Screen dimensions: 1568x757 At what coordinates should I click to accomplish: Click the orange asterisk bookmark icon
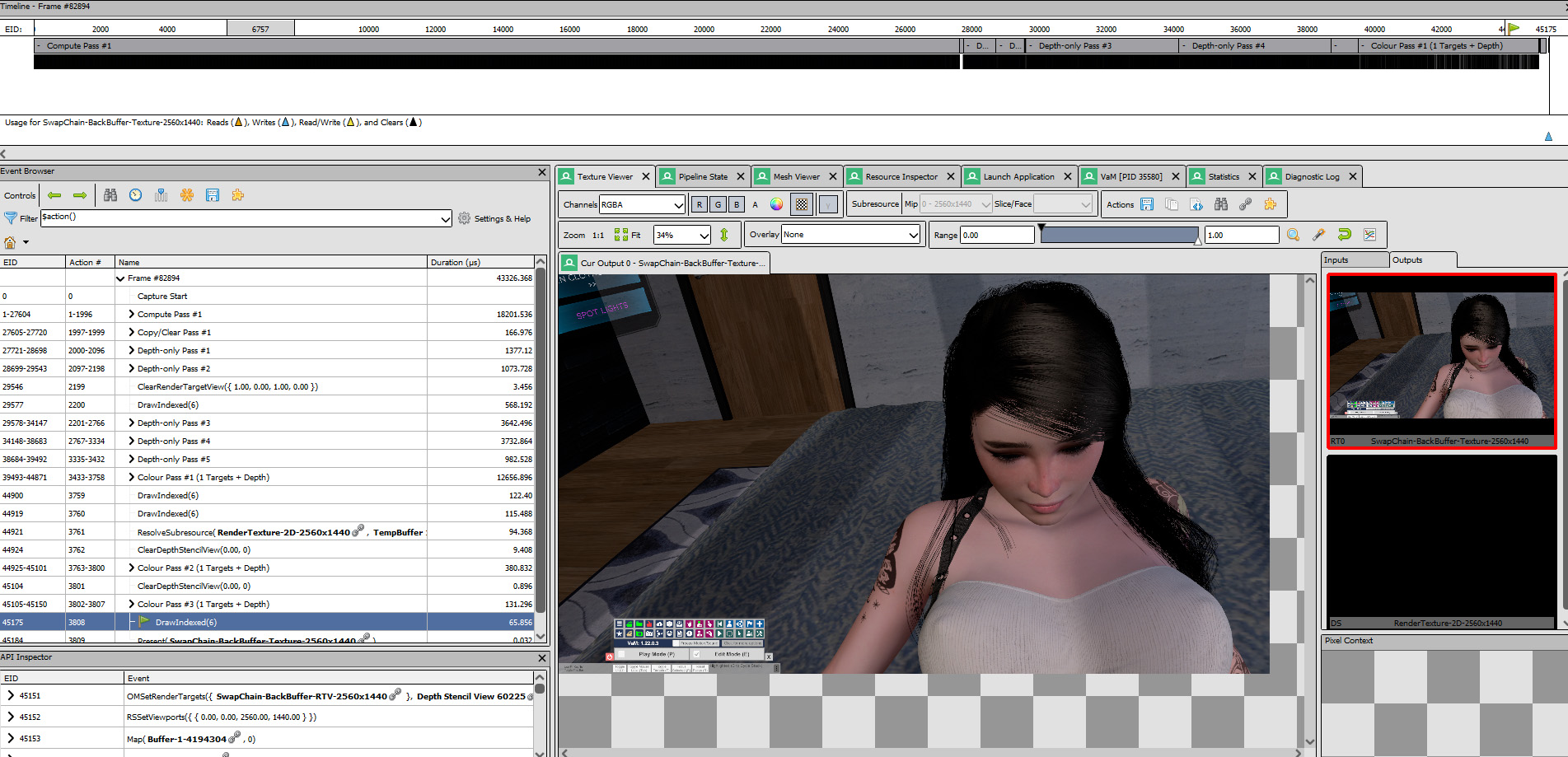[187, 195]
